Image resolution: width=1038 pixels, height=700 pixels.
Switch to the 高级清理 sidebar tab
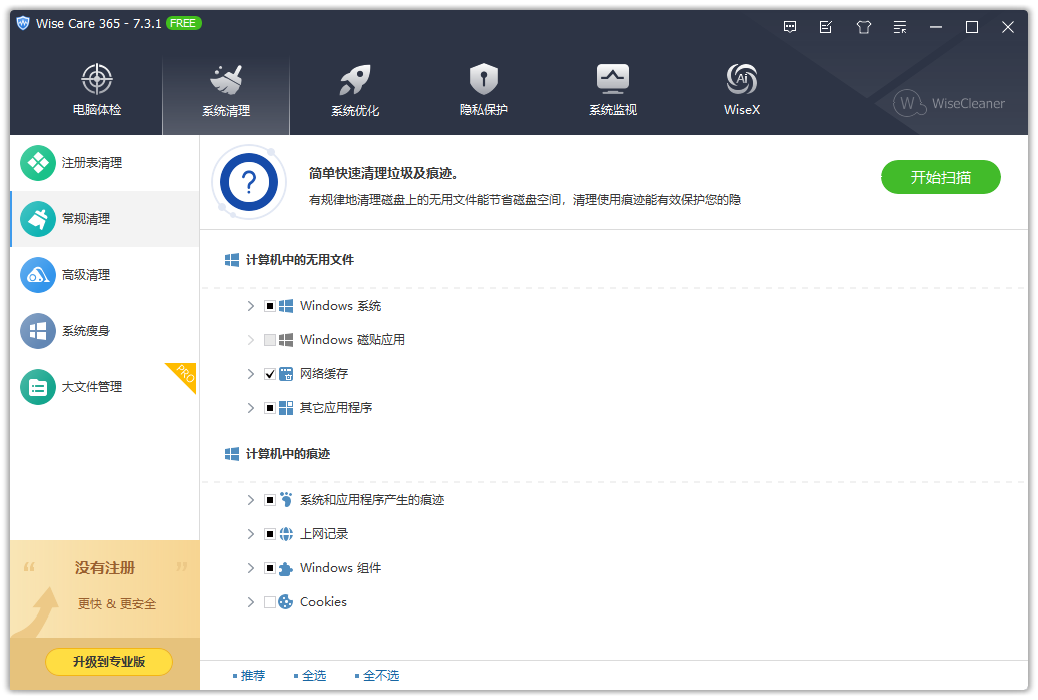[x=80, y=274]
